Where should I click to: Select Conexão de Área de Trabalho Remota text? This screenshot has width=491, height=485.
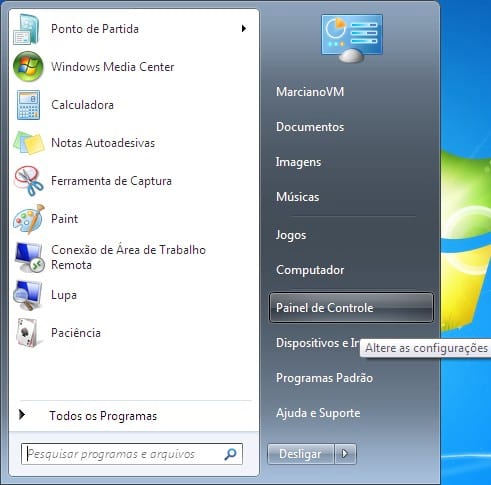click(x=128, y=257)
